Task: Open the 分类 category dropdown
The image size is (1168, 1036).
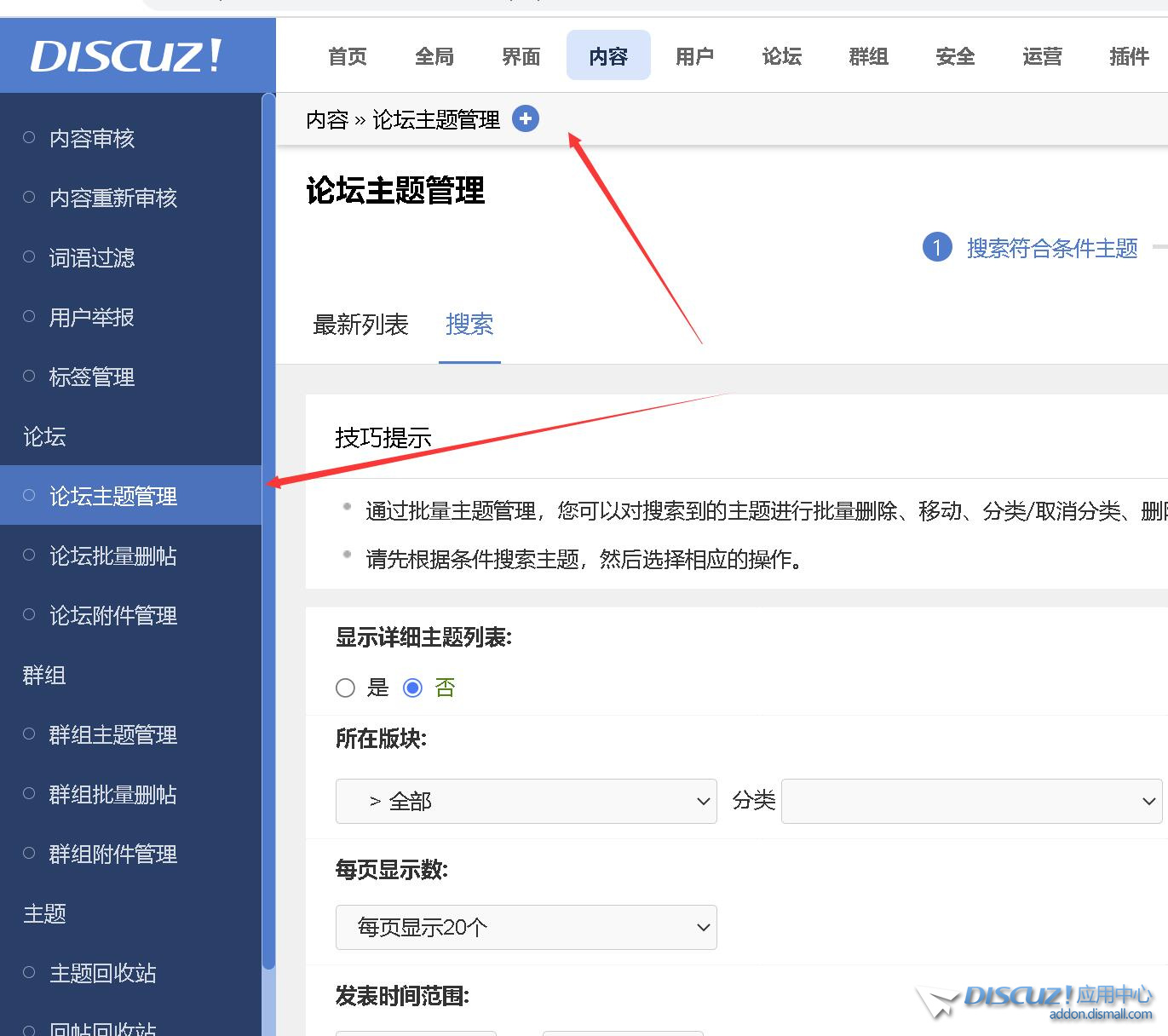Action: pos(971,801)
